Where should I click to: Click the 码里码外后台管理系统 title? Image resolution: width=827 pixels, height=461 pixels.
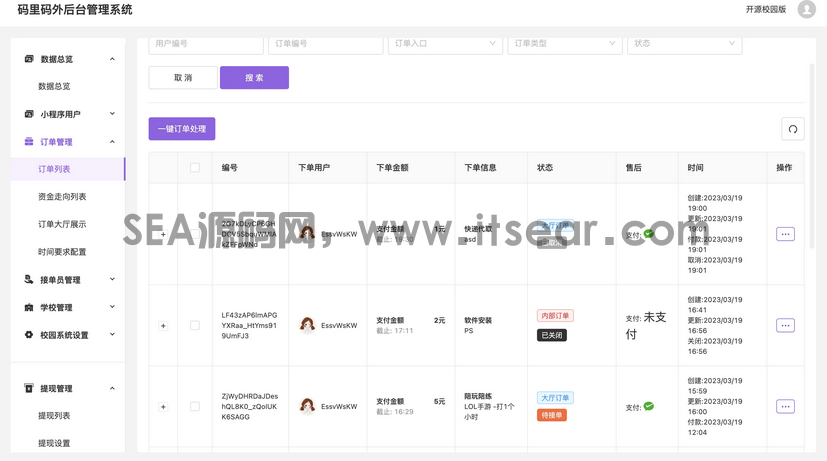tap(75, 9)
